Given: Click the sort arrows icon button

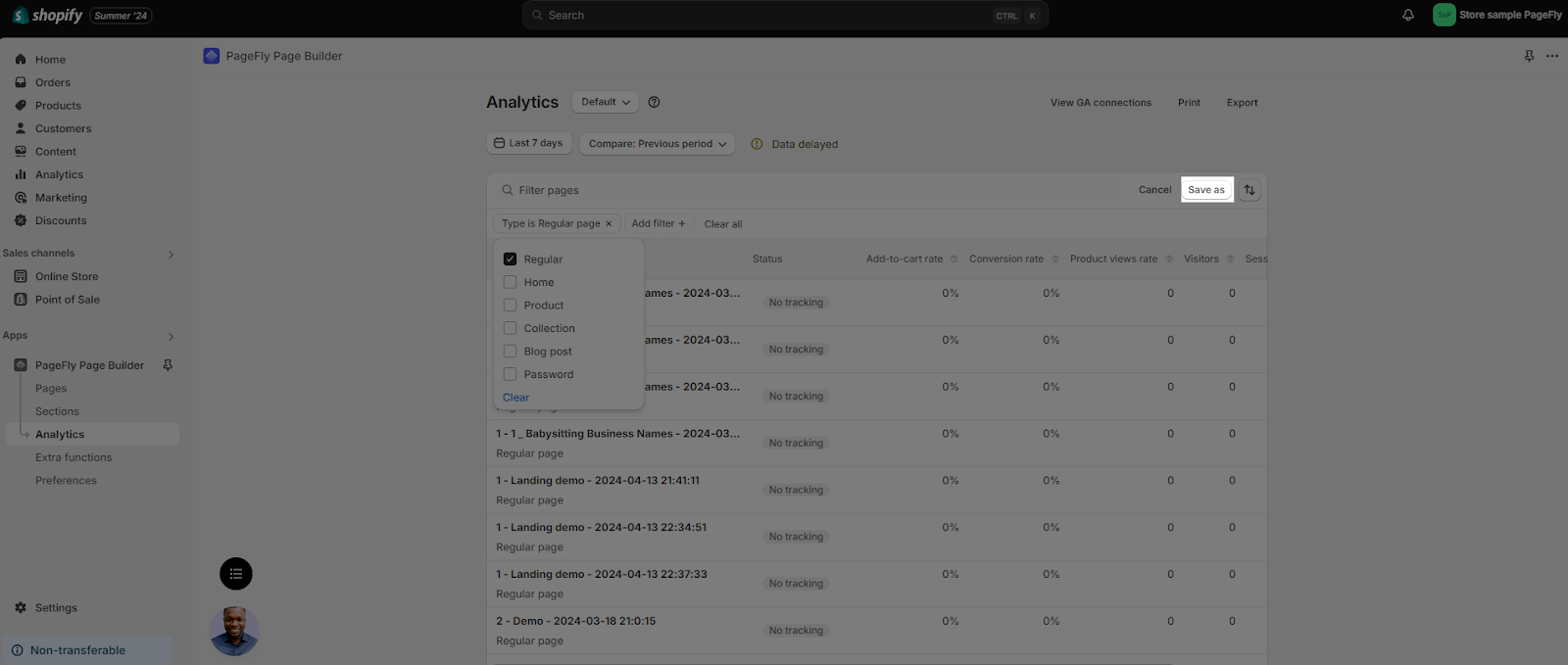Looking at the screenshot, I should click(x=1249, y=190).
